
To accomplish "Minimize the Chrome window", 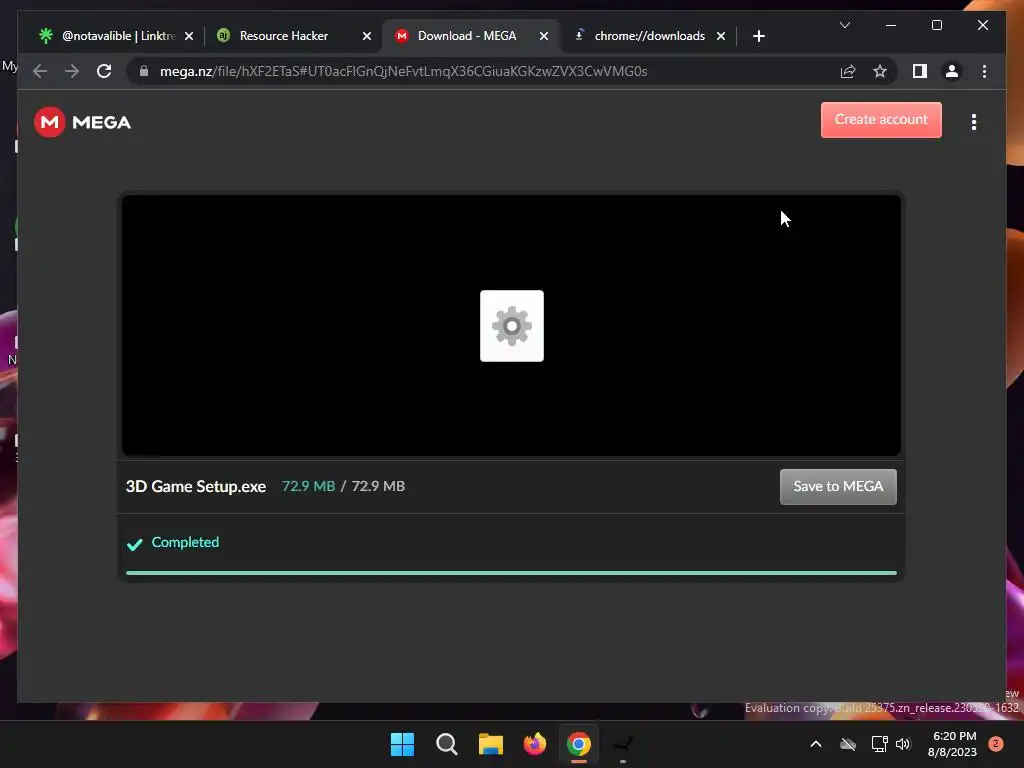I will [890, 25].
